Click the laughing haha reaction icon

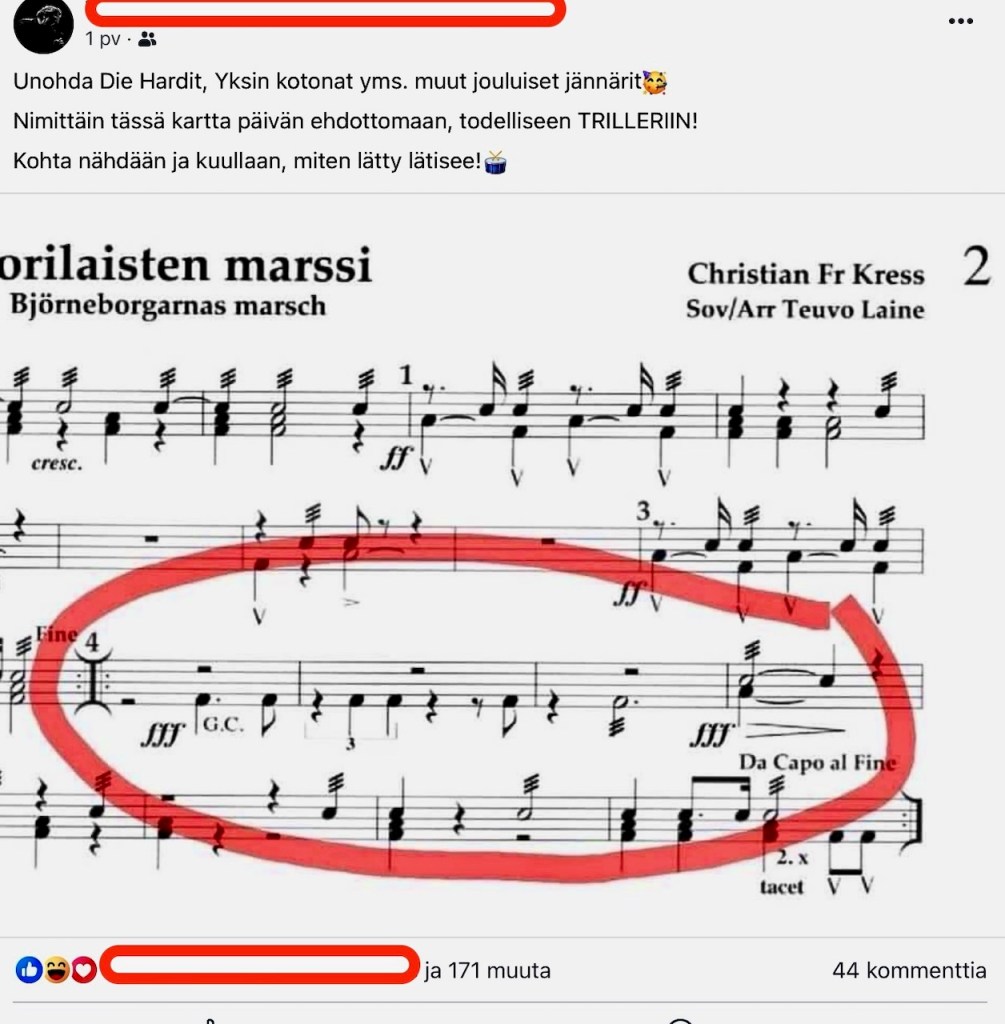click(57, 970)
